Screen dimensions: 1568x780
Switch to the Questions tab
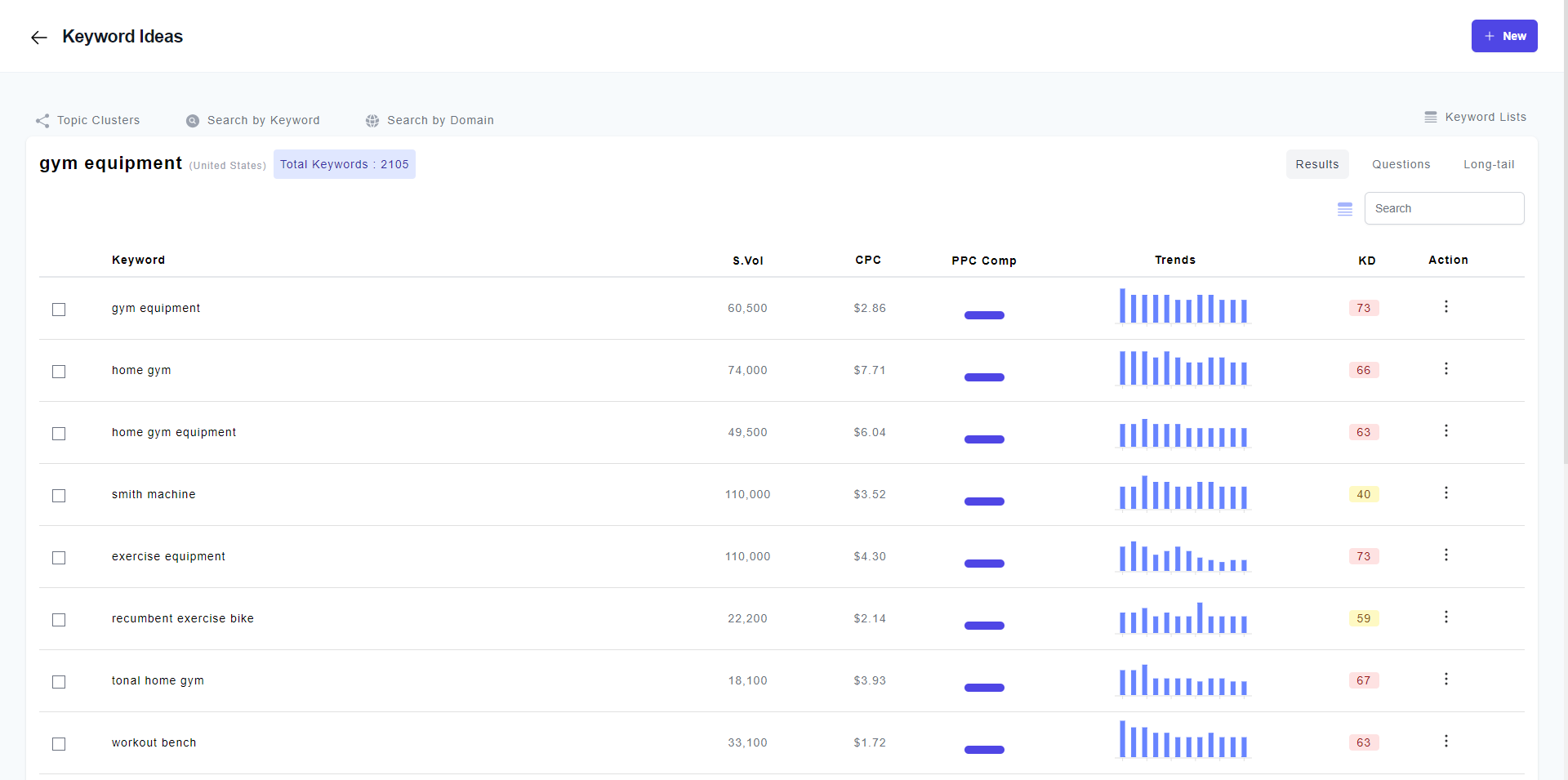pyautogui.click(x=1401, y=164)
